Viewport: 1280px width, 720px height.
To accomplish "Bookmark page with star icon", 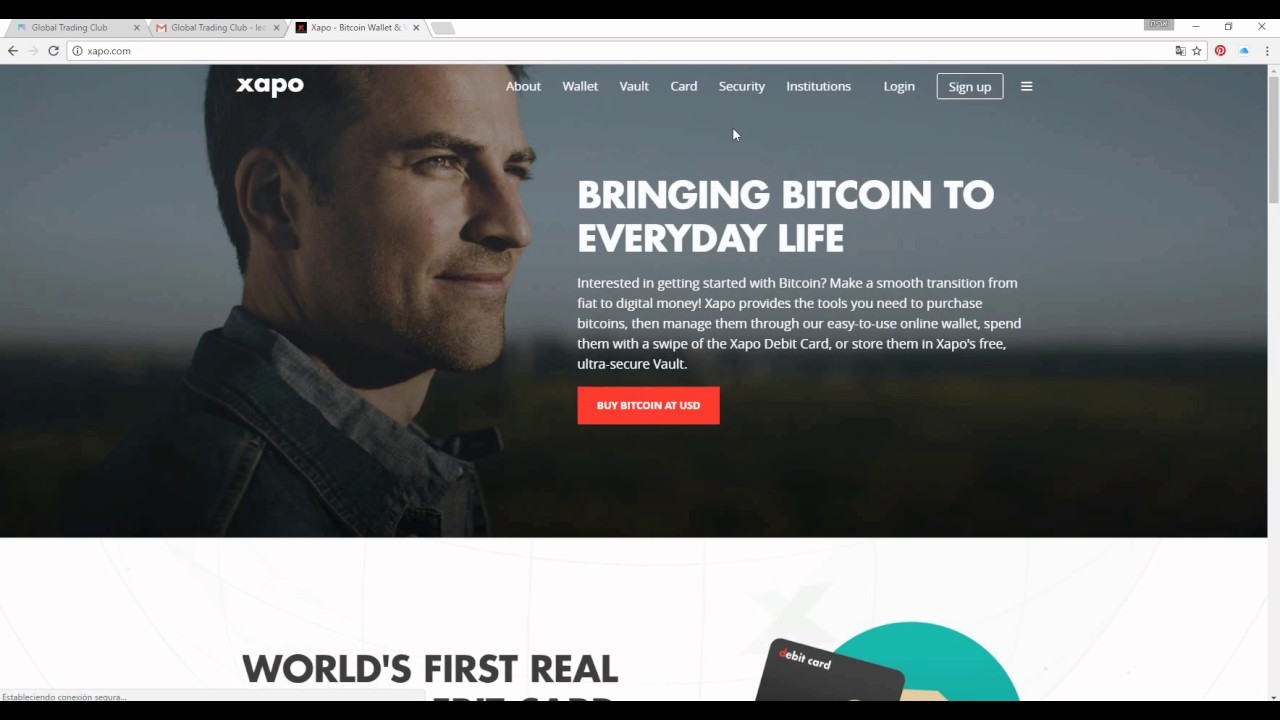I will 1196,51.
